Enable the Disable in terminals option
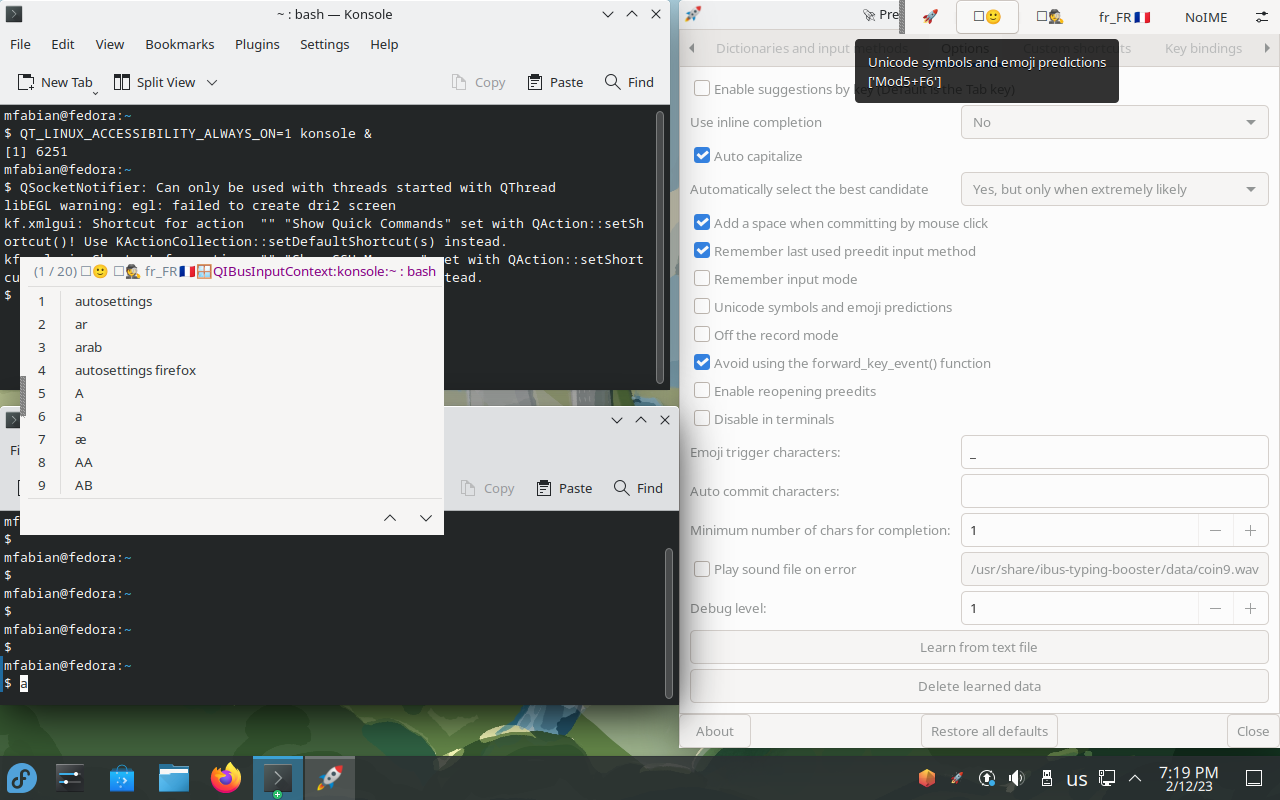Viewport: 1280px width, 800px height. [x=702, y=418]
